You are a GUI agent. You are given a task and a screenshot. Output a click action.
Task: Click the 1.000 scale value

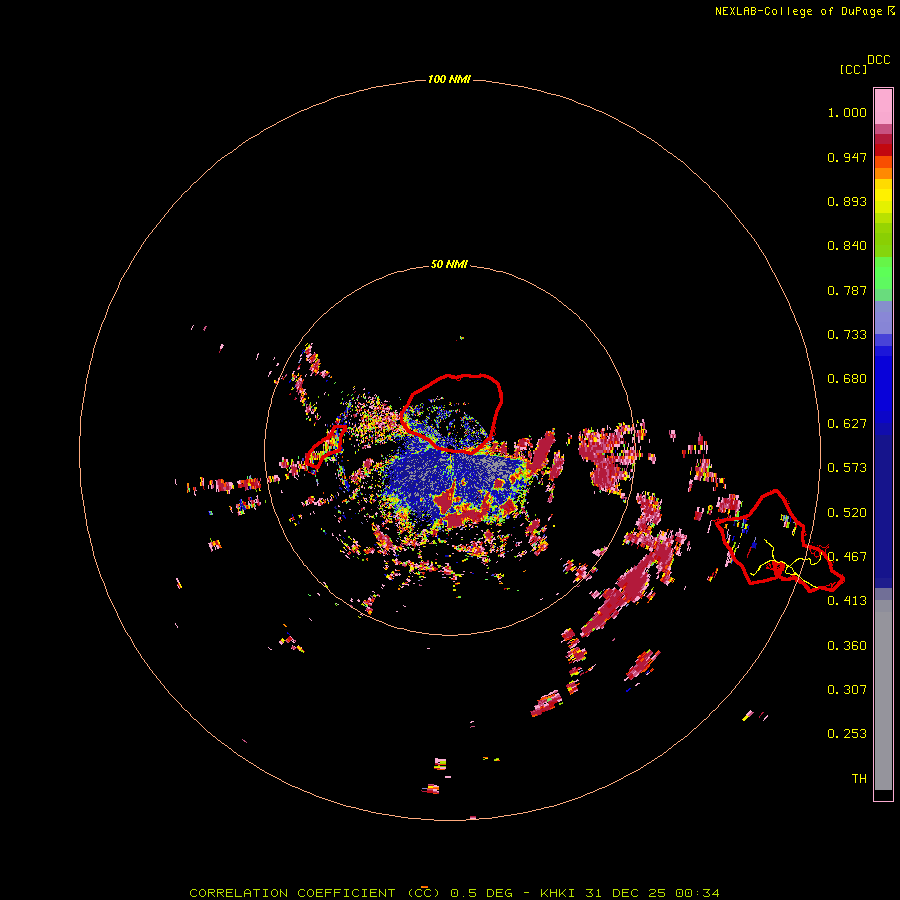[x=847, y=112]
